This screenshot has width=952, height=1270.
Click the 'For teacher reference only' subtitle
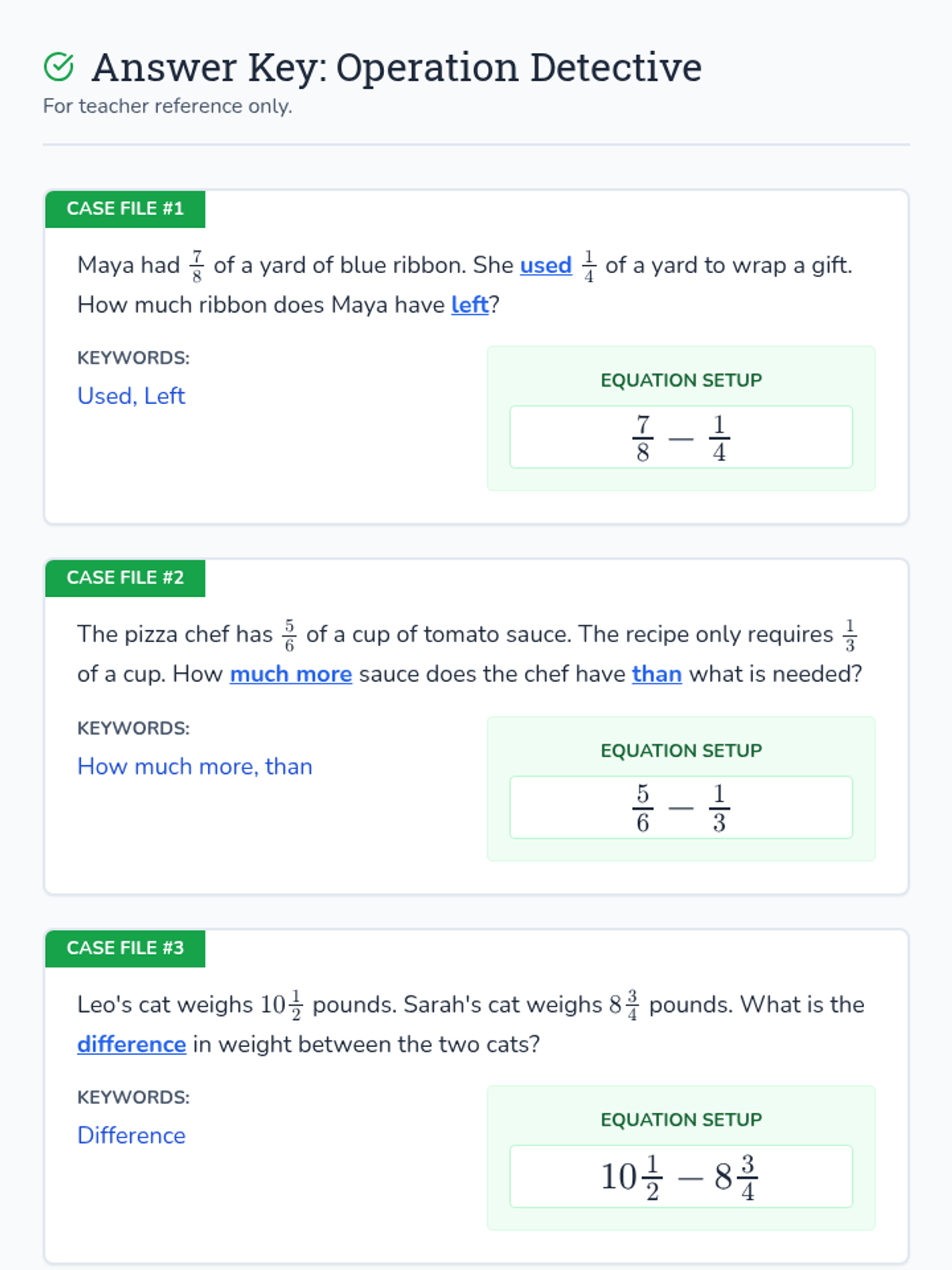point(167,106)
